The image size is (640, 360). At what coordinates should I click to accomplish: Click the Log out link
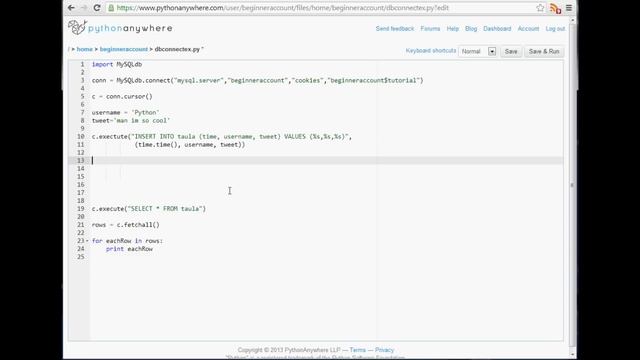point(555,29)
